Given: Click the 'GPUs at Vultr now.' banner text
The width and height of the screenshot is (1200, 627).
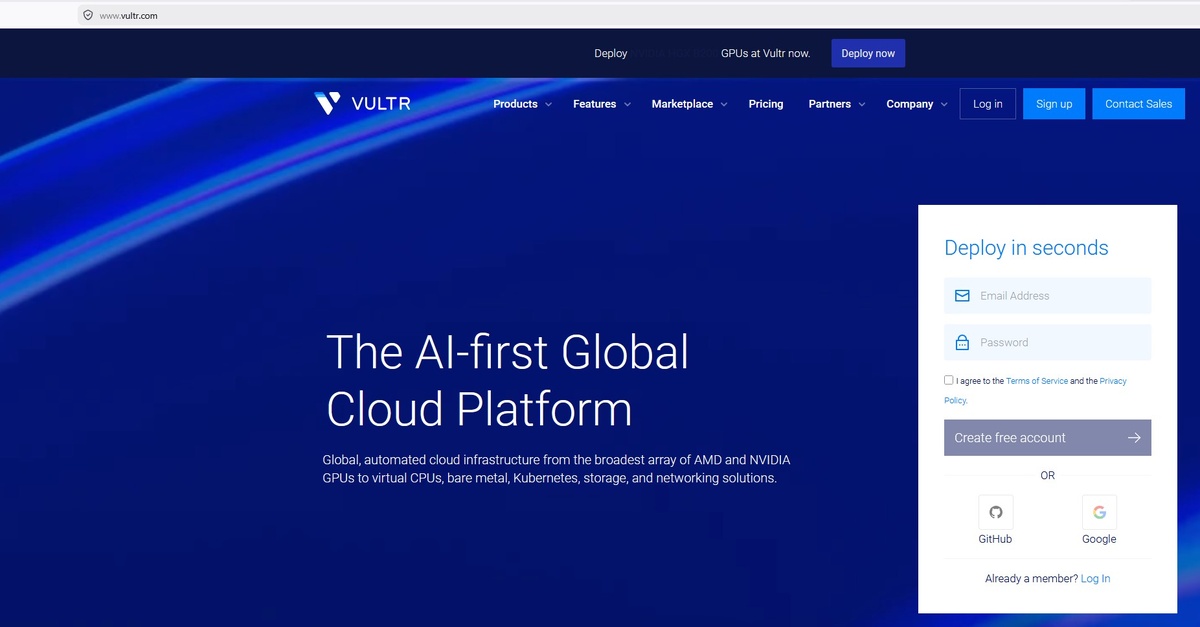Looking at the screenshot, I should point(765,53).
